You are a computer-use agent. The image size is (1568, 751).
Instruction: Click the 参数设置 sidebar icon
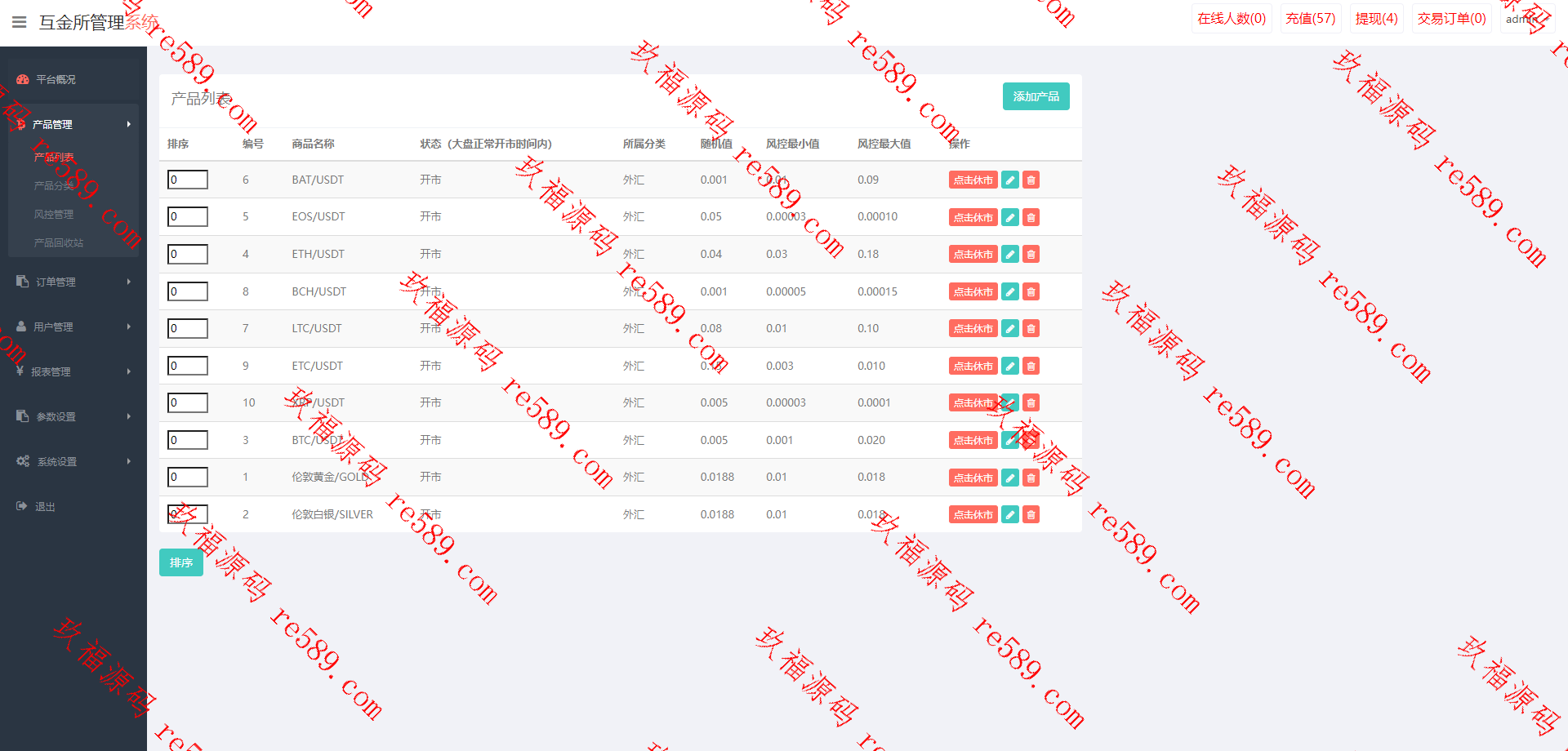pyautogui.click(x=22, y=416)
